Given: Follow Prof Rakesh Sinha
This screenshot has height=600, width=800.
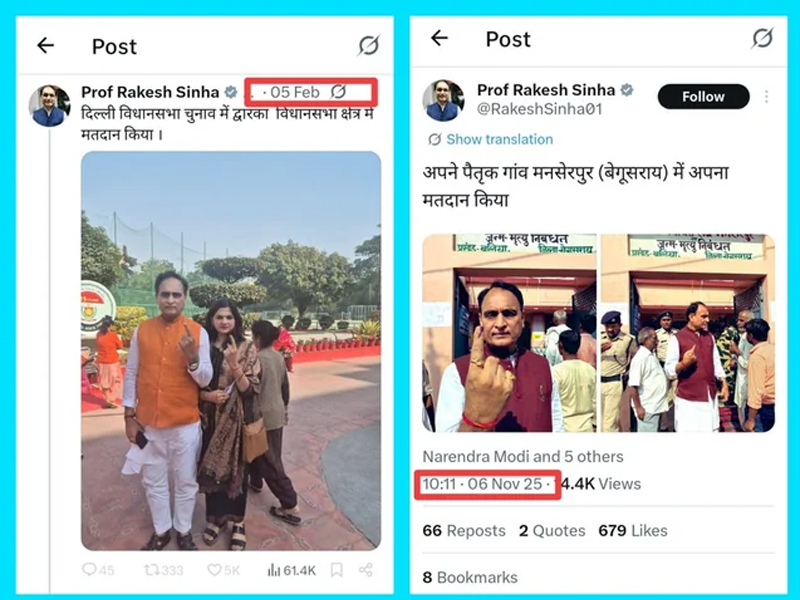Looking at the screenshot, I should 703,96.
